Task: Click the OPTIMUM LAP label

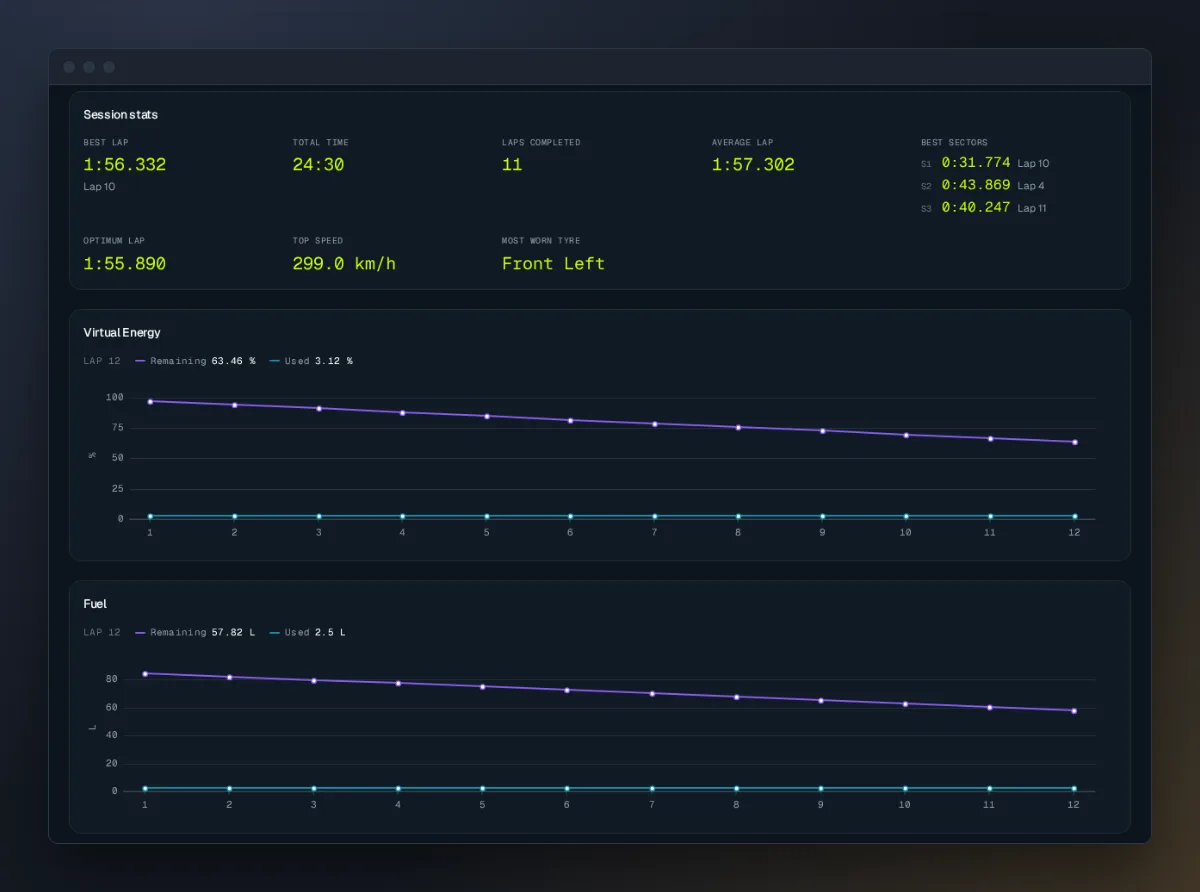Action: [114, 240]
